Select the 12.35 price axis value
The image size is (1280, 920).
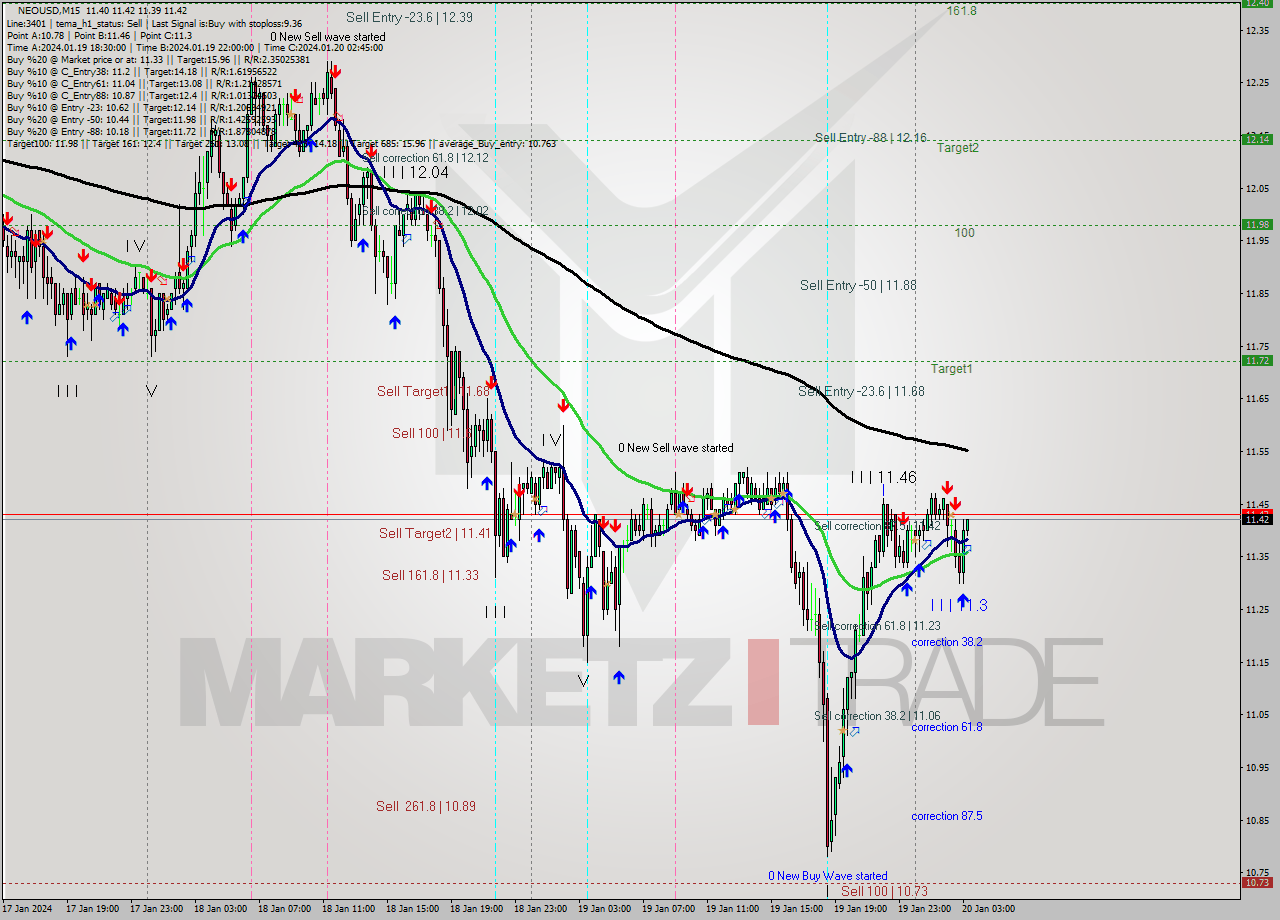click(1257, 30)
